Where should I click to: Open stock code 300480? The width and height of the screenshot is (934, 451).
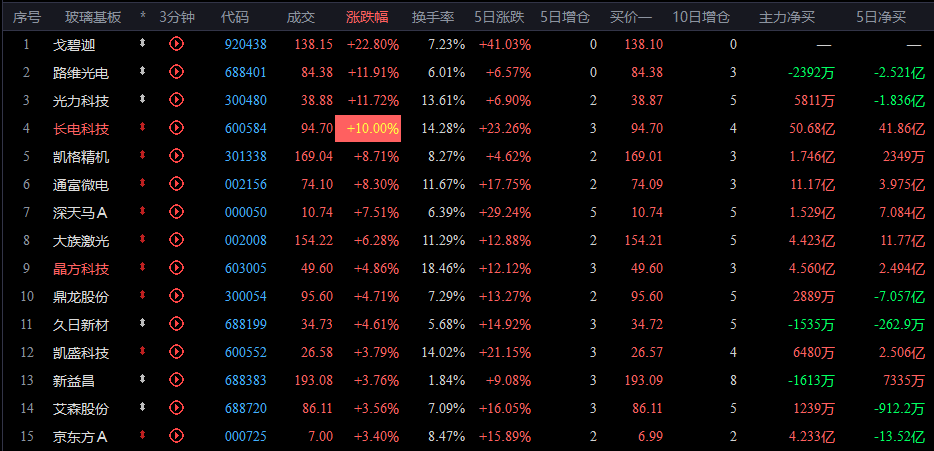(x=245, y=101)
